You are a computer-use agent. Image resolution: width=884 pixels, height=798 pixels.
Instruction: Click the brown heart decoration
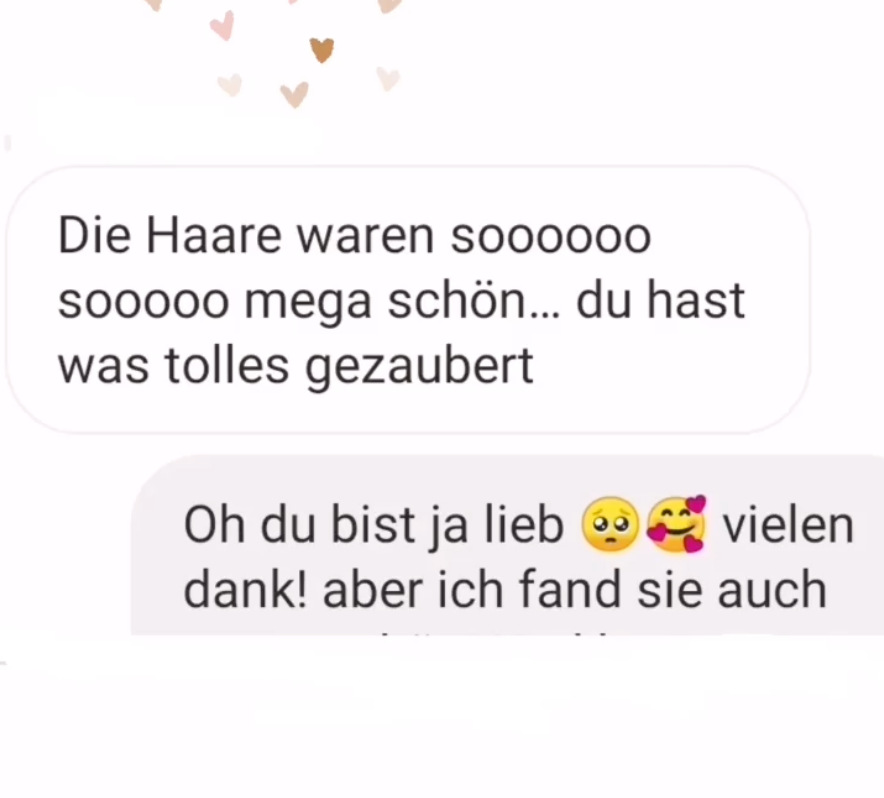point(322,50)
